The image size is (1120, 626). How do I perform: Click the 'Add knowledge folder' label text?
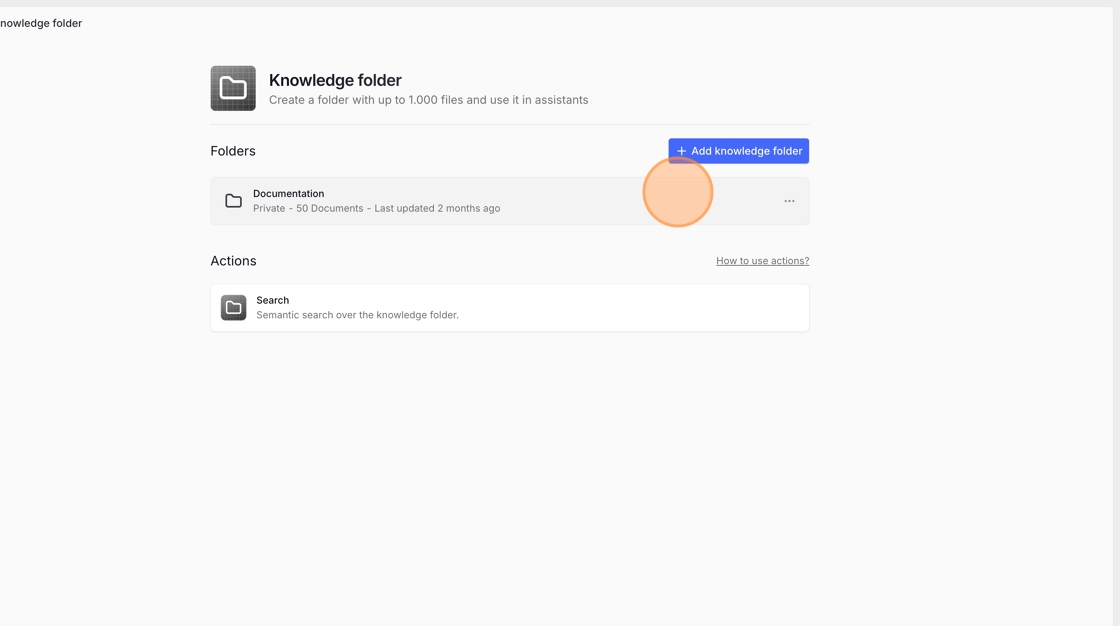tap(746, 151)
